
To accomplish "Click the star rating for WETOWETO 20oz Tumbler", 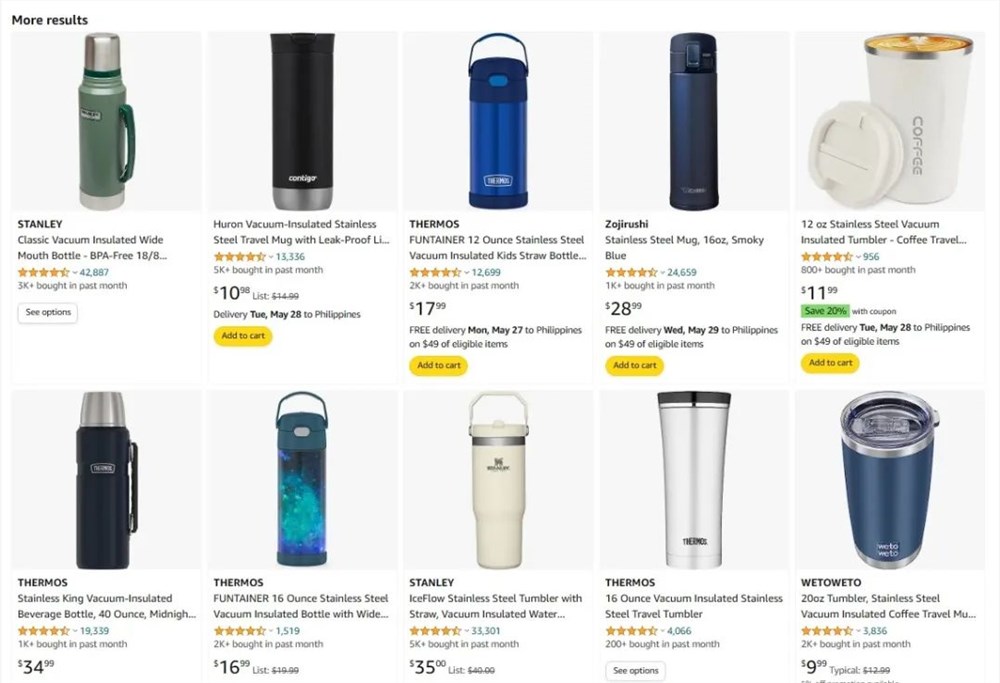I will pos(827,631).
